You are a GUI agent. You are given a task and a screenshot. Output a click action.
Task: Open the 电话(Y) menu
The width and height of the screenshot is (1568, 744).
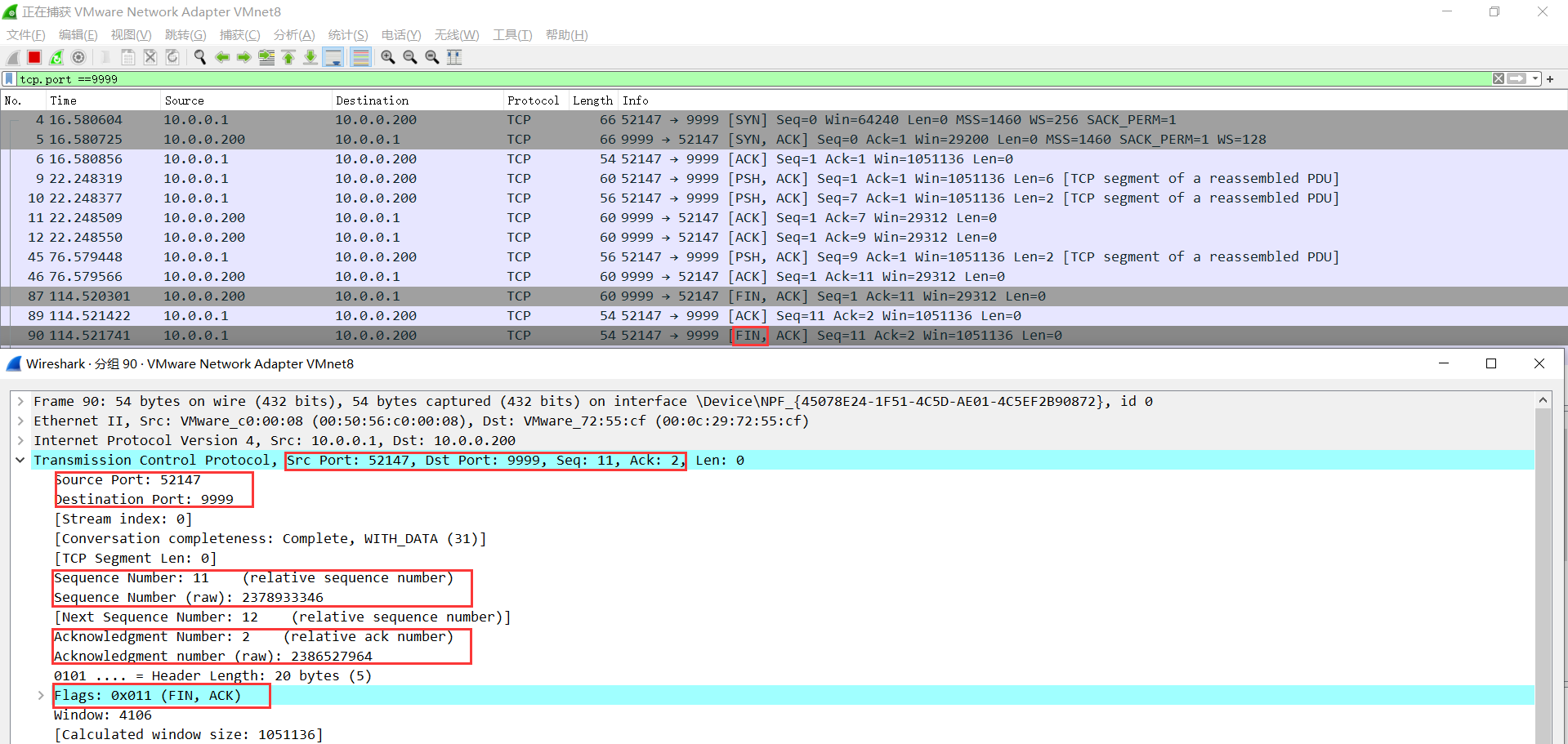point(401,35)
